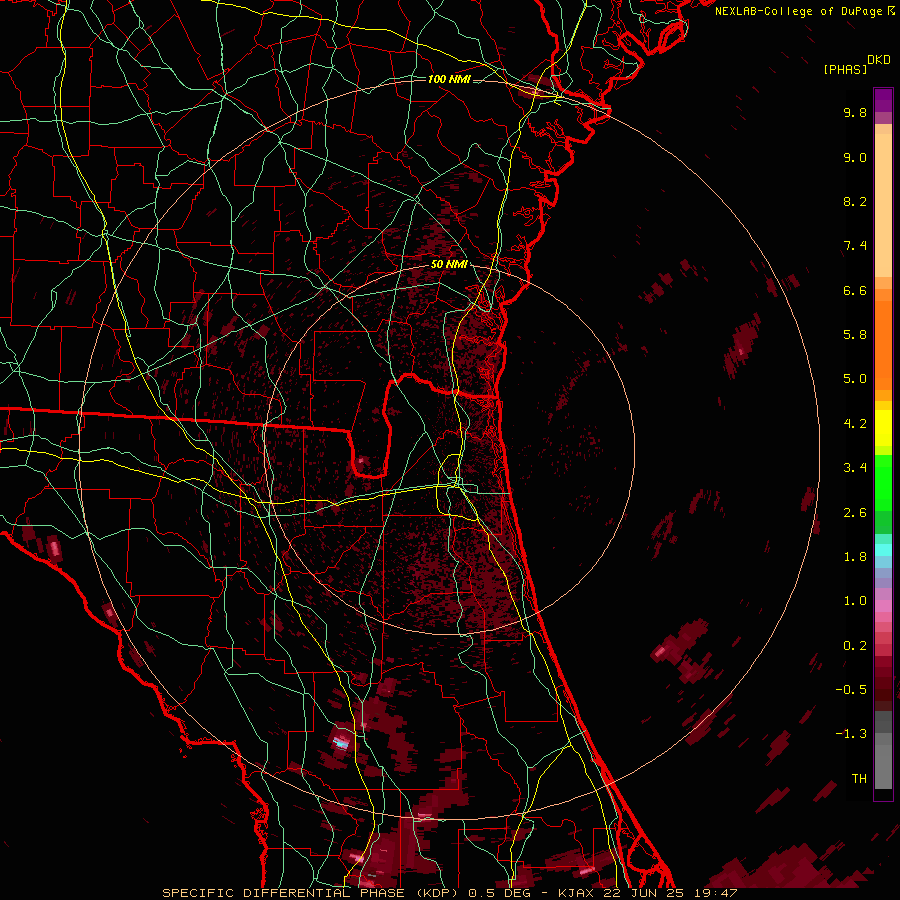Viewport: 900px width, 900px height.
Task: Click the 1.8 scale value
Action: [855, 557]
